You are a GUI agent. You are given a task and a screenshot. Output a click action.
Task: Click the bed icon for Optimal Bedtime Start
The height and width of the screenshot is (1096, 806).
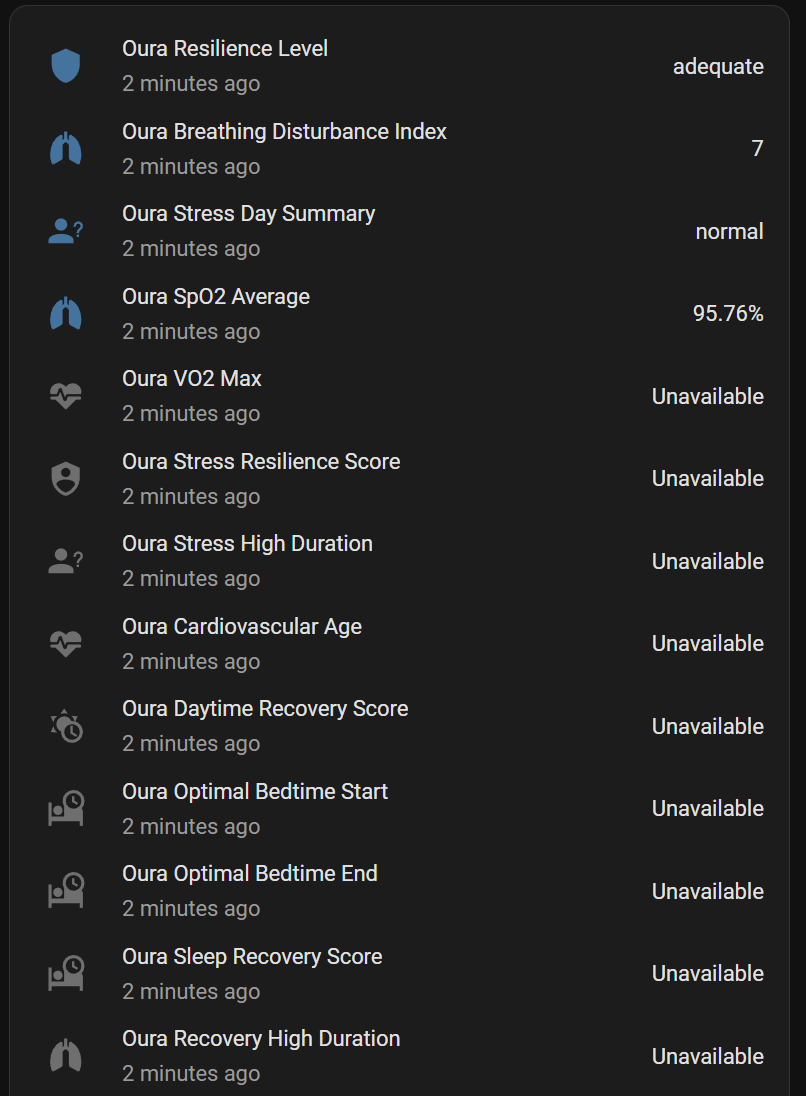(65, 809)
